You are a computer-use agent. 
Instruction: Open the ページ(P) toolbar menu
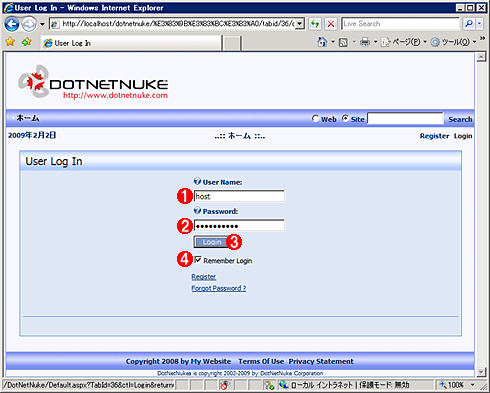coord(404,42)
